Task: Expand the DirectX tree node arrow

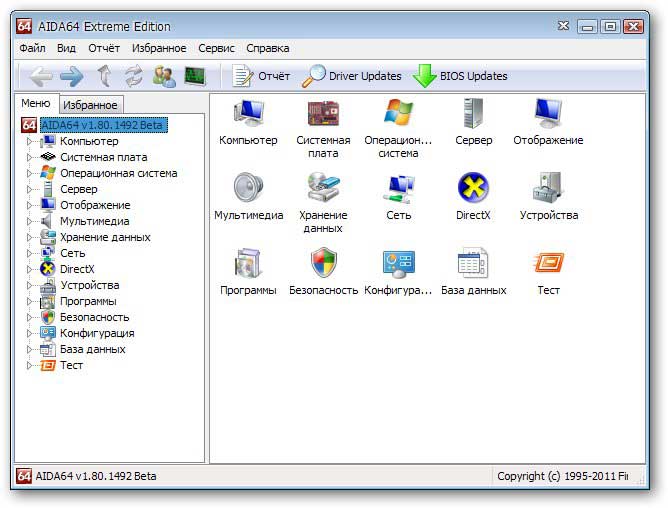Action: (29, 269)
